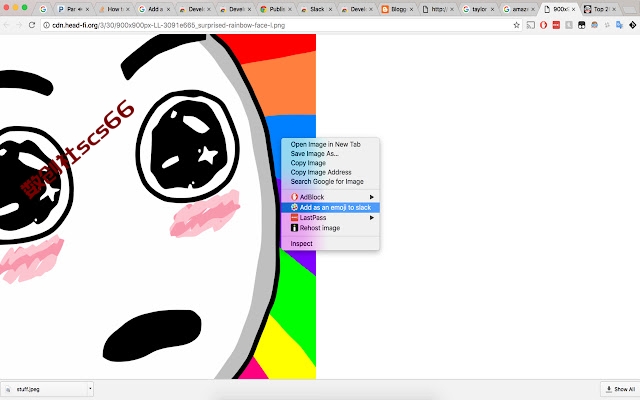Close the active 900x tab
Viewport: 640px width, 400px height.
573,9
